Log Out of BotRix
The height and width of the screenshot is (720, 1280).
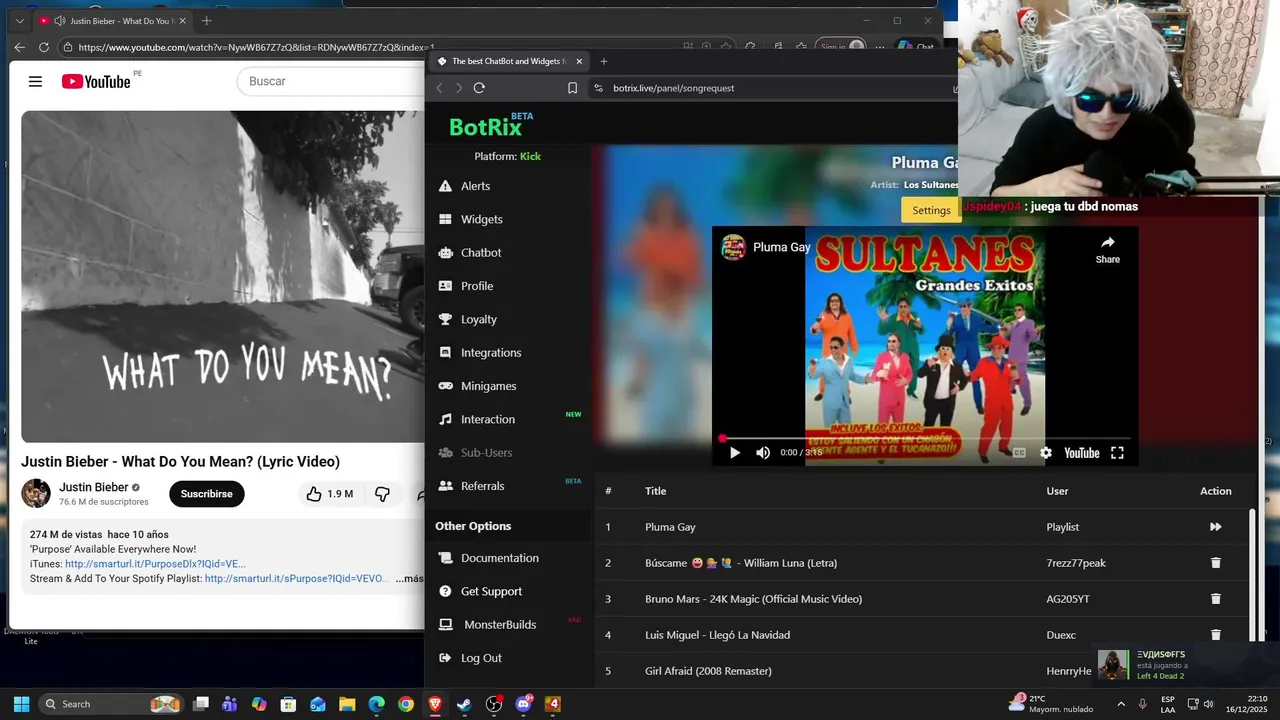(481, 658)
